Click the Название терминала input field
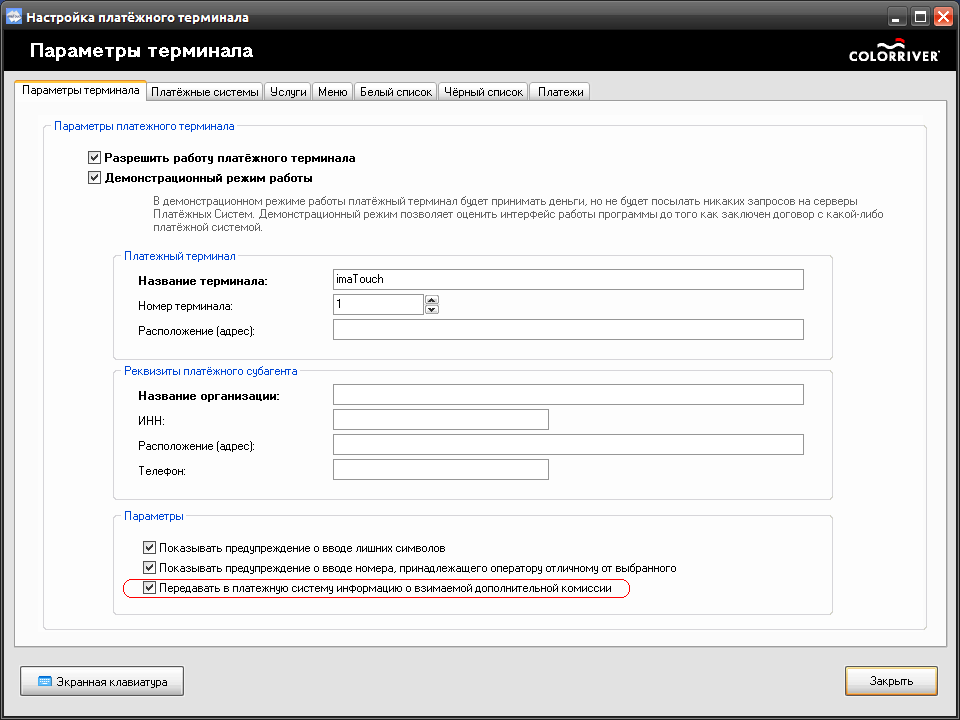This screenshot has width=960, height=720. click(x=568, y=280)
